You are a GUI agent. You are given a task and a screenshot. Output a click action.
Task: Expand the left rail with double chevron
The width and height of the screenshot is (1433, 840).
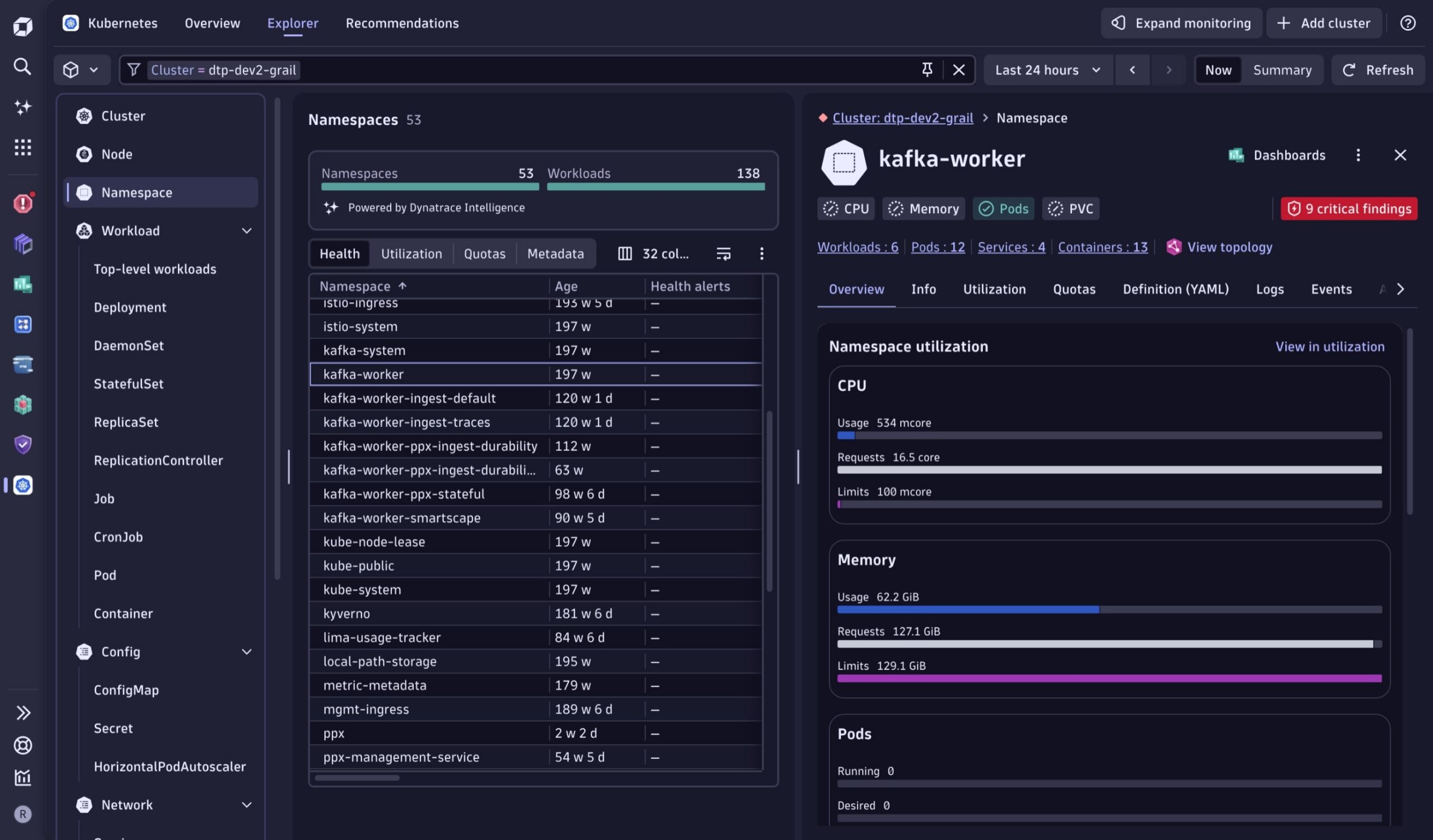(23, 713)
